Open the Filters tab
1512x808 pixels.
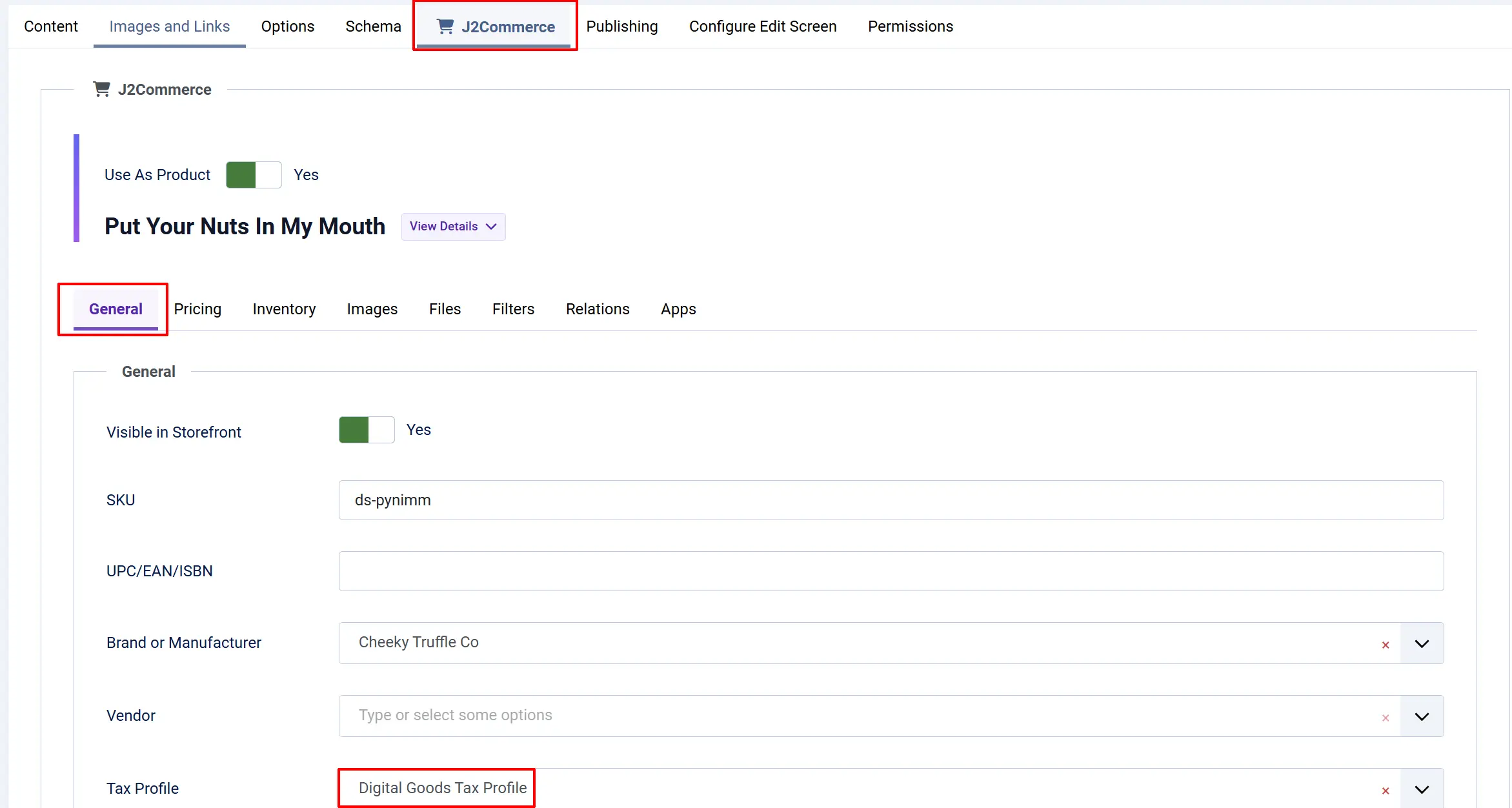pyautogui.click(x=513, y=309)
